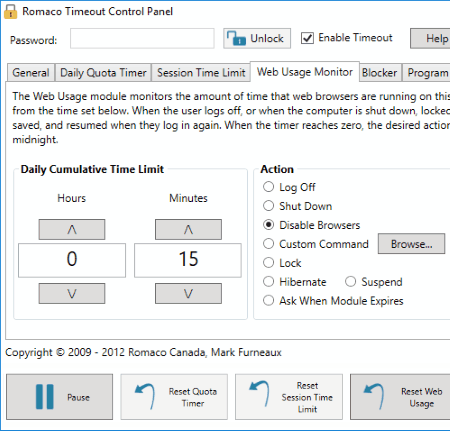Click the Hours value field showing 0
Screen dimensions: 450x431
point(72,260)
